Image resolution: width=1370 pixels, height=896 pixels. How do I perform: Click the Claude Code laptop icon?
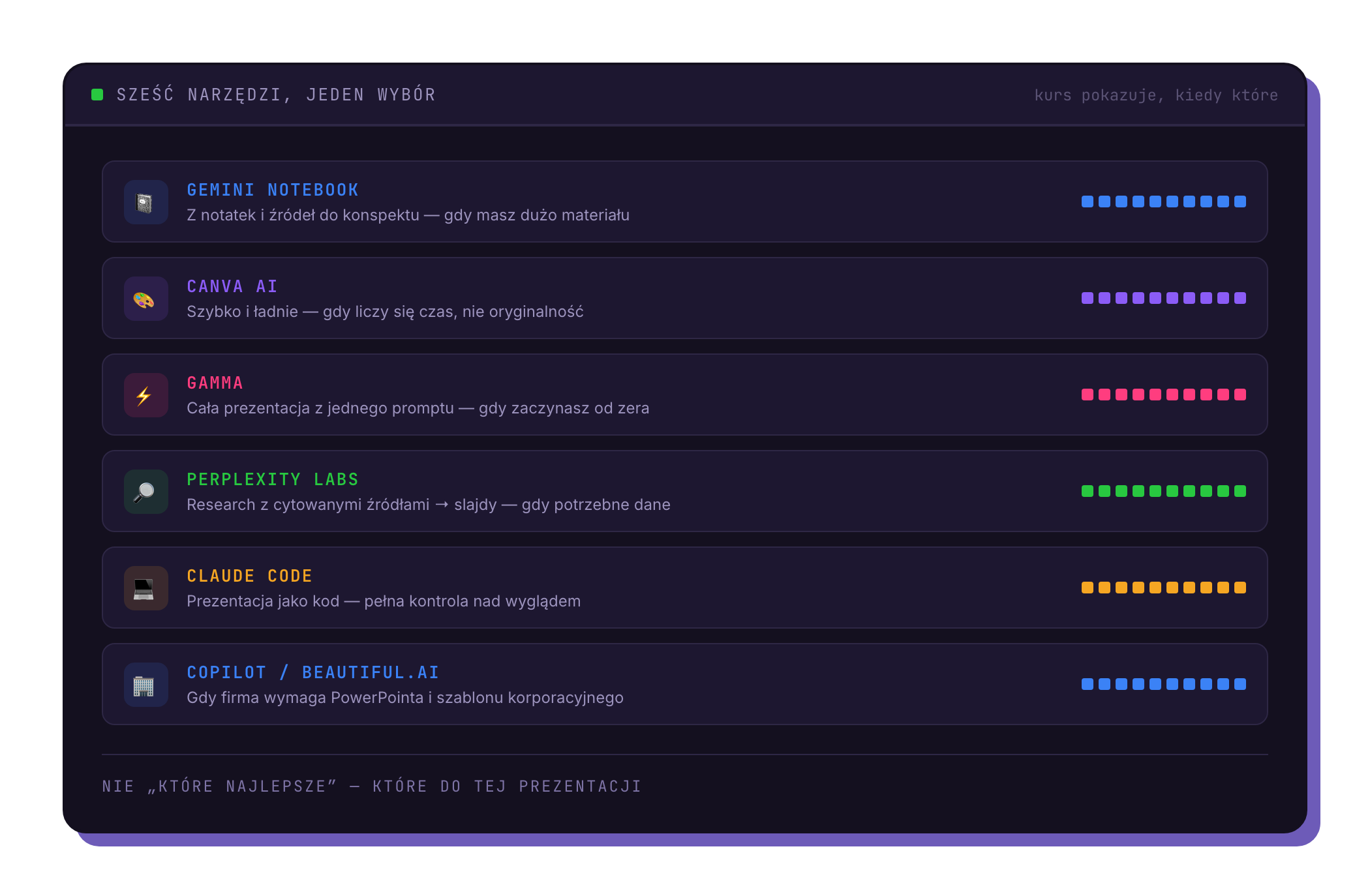pos(146,588)
